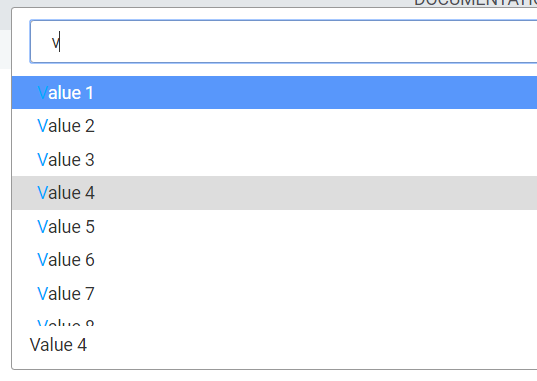Select the "Value 6" option

click(x=274, y=260)
